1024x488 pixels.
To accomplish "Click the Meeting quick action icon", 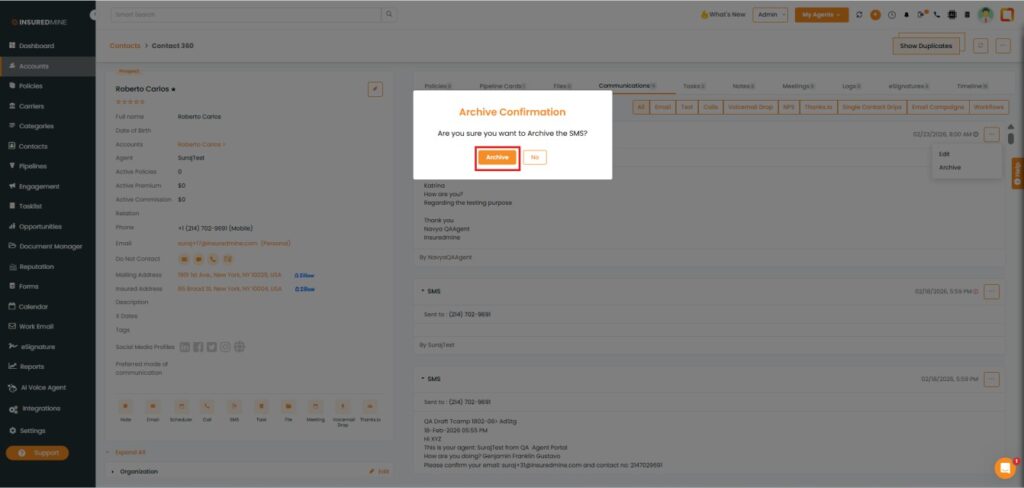I will pos(315,406).
